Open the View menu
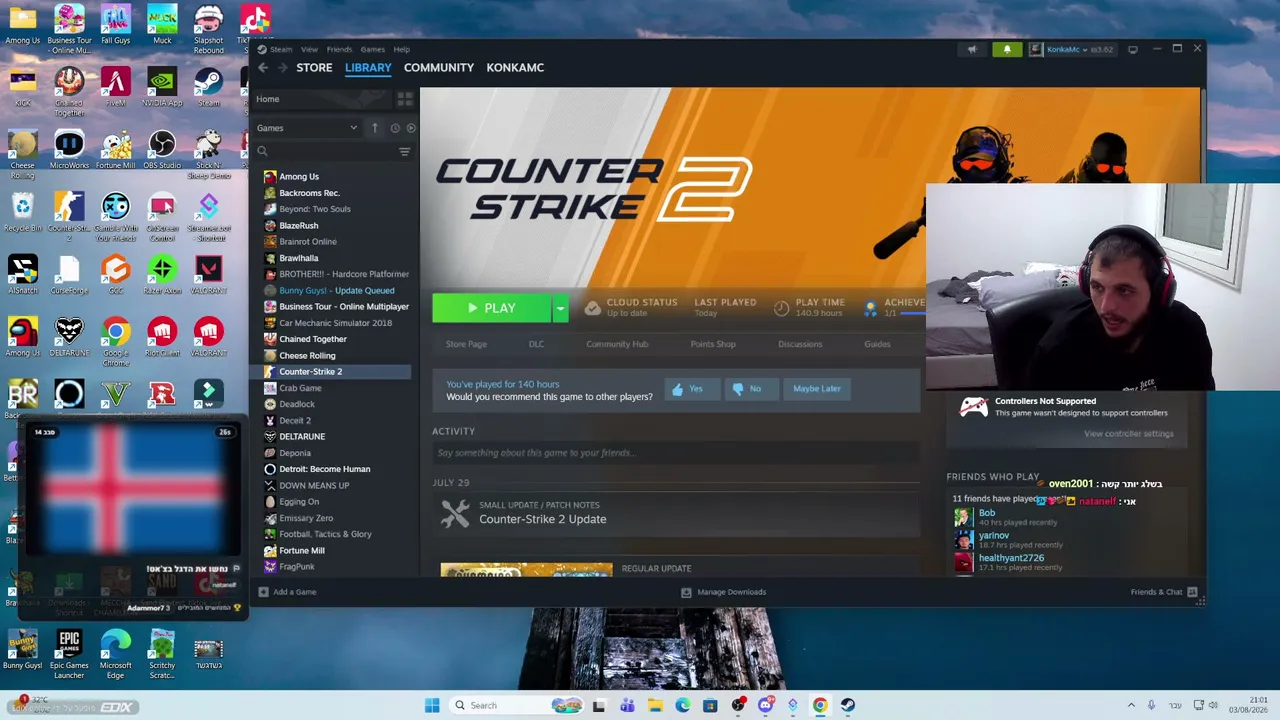This screenshot has width=1280, height=720. click(x=310, y=49)
